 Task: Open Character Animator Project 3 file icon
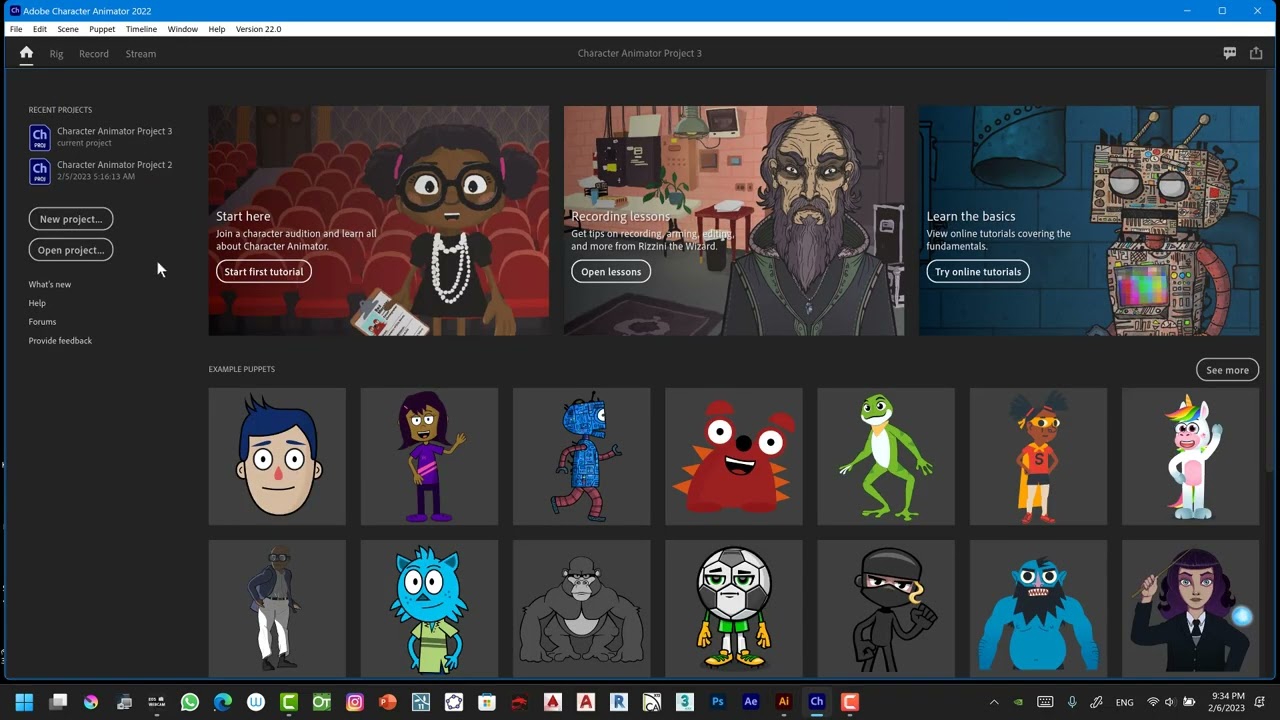pos(39,137)
